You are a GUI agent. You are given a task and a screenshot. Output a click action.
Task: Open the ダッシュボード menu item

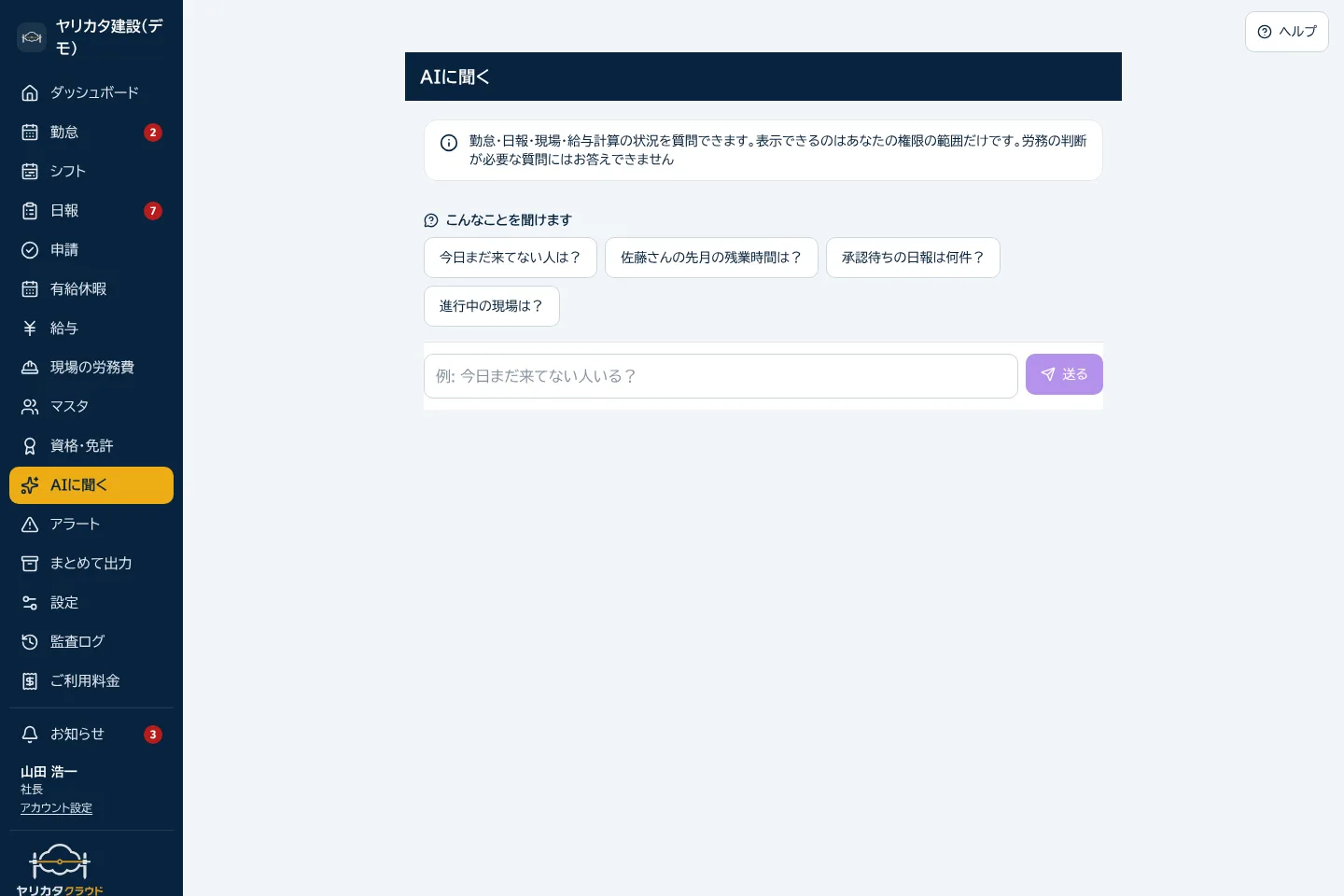[x=91, y=92]
